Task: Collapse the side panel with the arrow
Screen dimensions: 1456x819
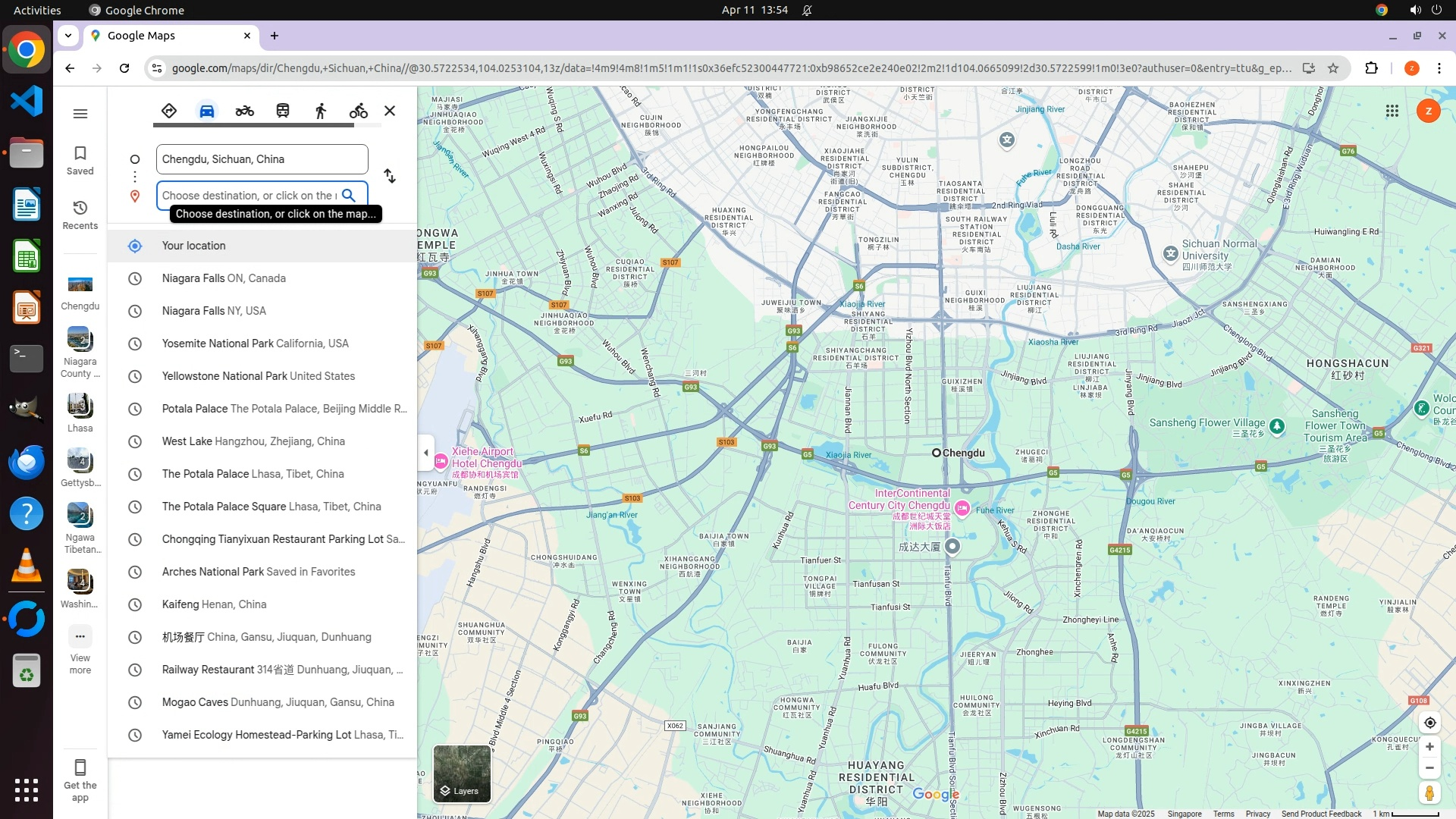Action: [426, 453]
